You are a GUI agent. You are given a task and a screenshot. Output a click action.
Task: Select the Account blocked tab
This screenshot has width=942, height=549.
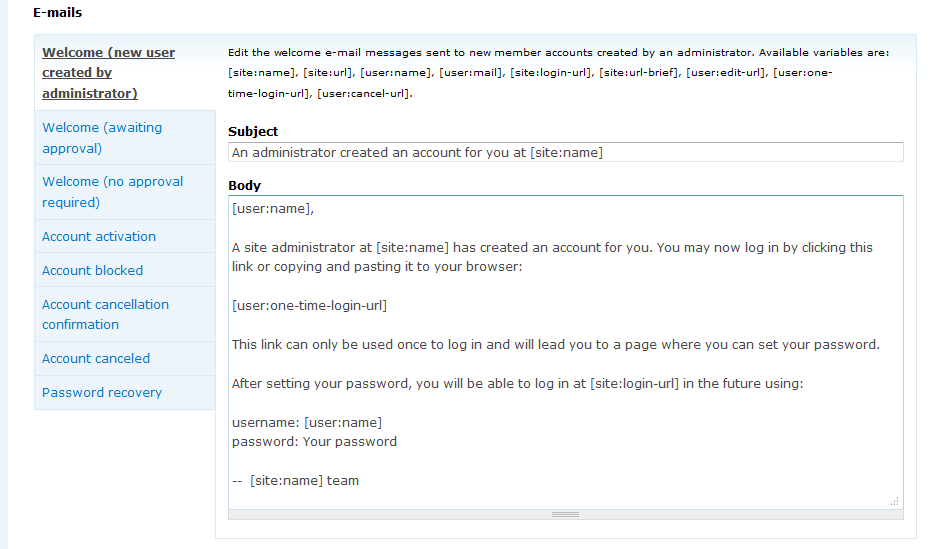coord(92,271)
